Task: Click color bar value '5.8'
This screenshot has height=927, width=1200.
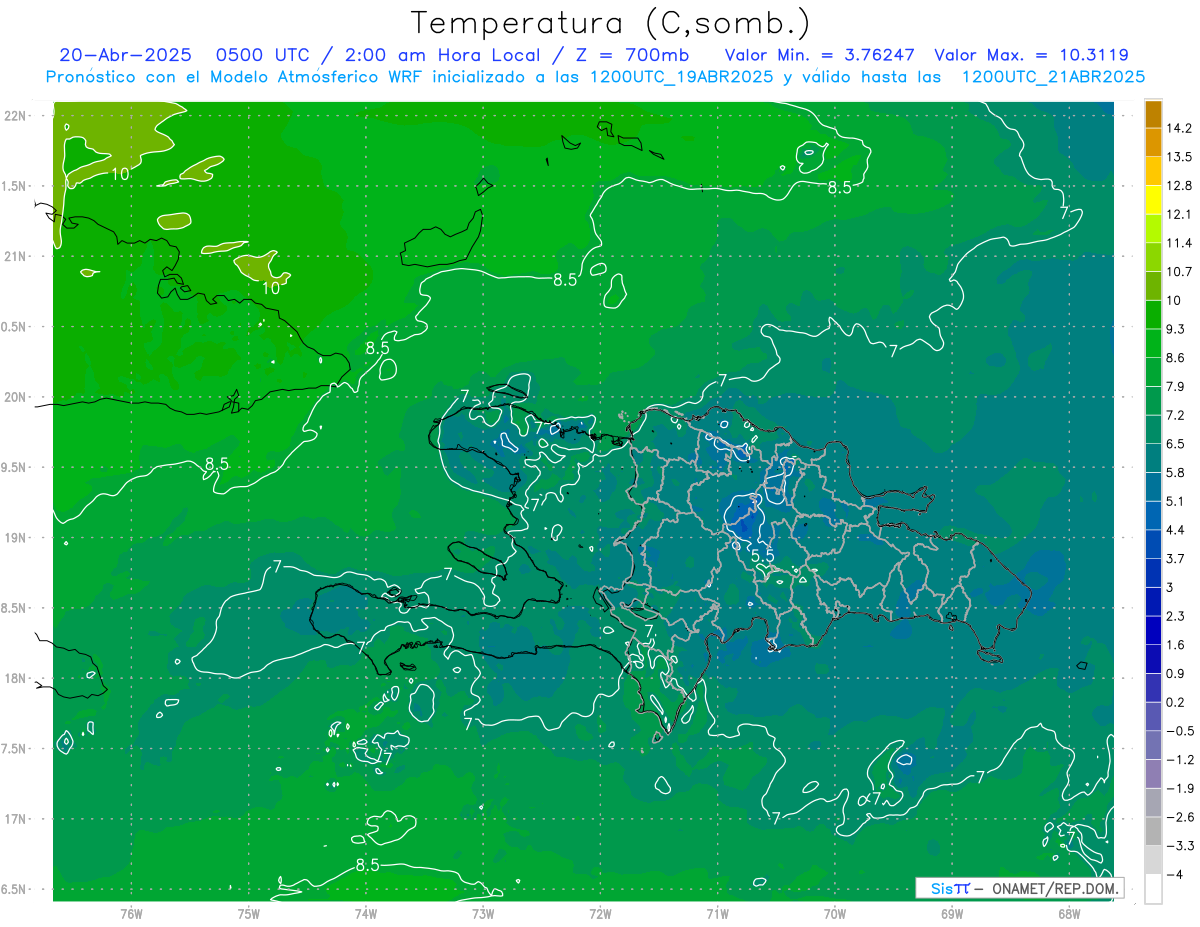Action: point(1175,473)
